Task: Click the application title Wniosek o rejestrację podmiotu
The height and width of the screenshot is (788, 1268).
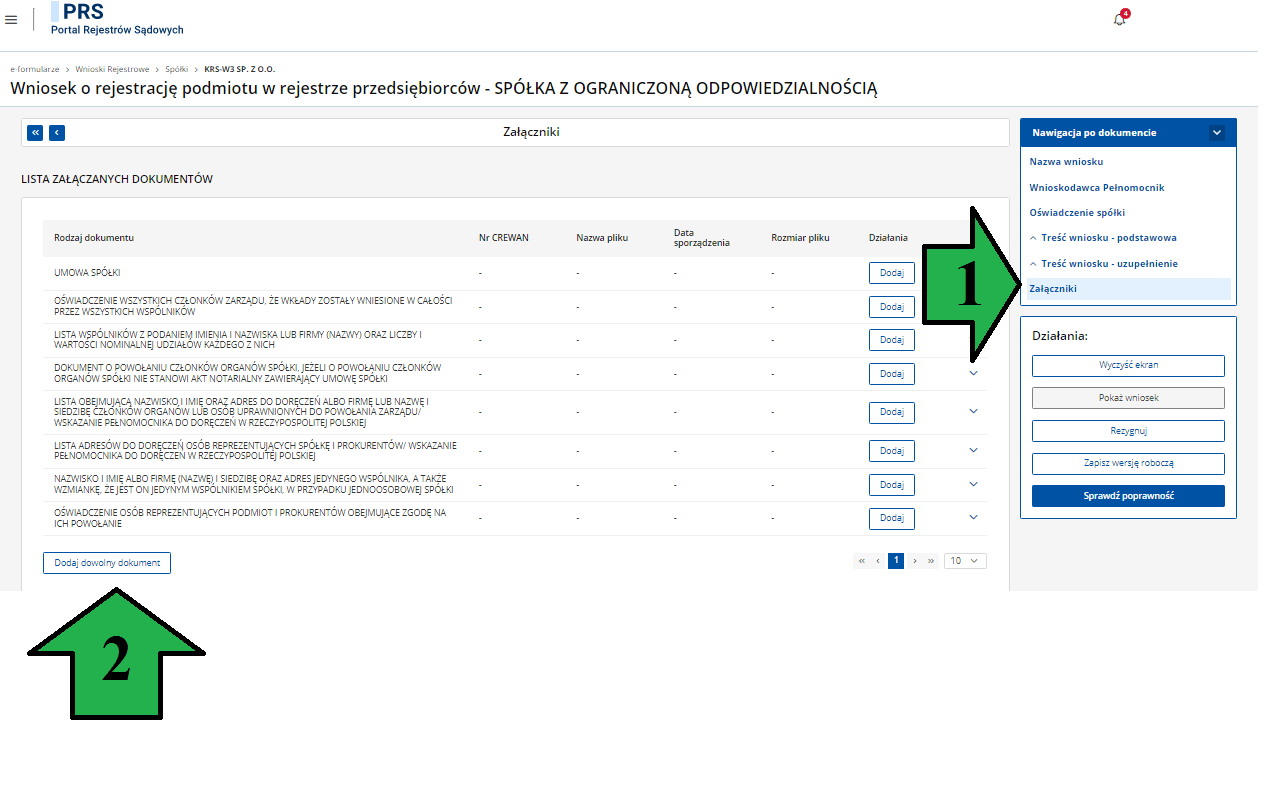Action: [x=443, y=89]
